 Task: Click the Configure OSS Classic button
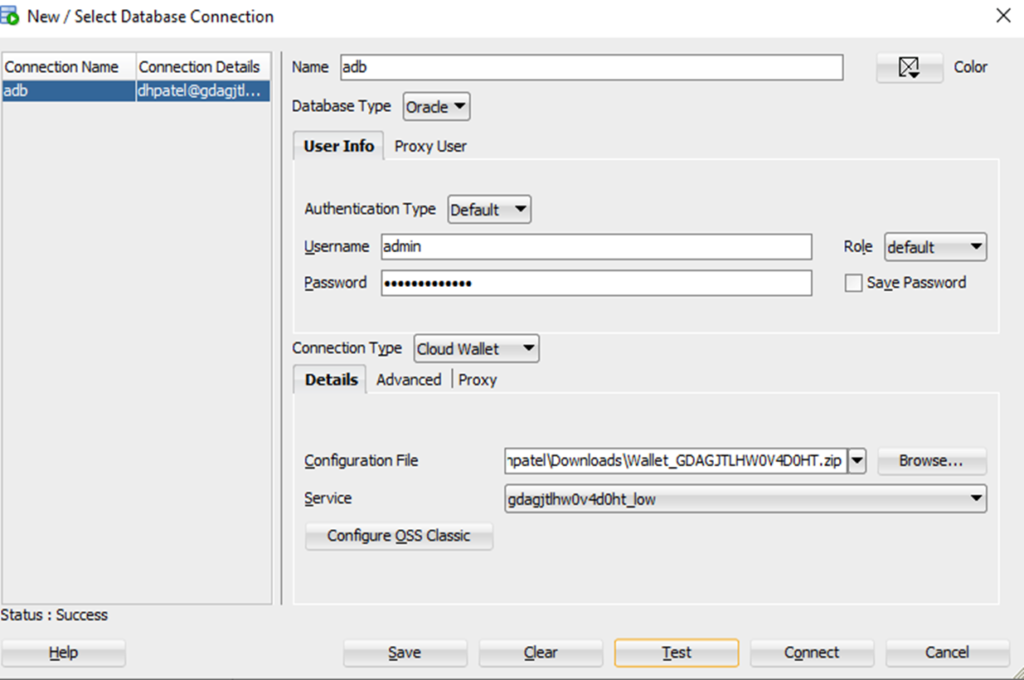click(398, 536)
